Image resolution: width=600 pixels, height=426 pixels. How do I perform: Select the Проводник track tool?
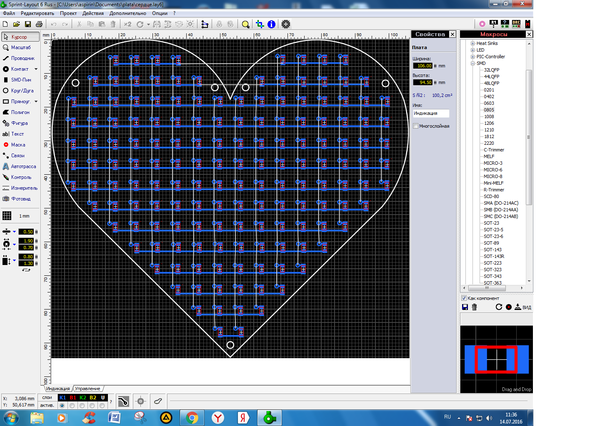[20, 58]
